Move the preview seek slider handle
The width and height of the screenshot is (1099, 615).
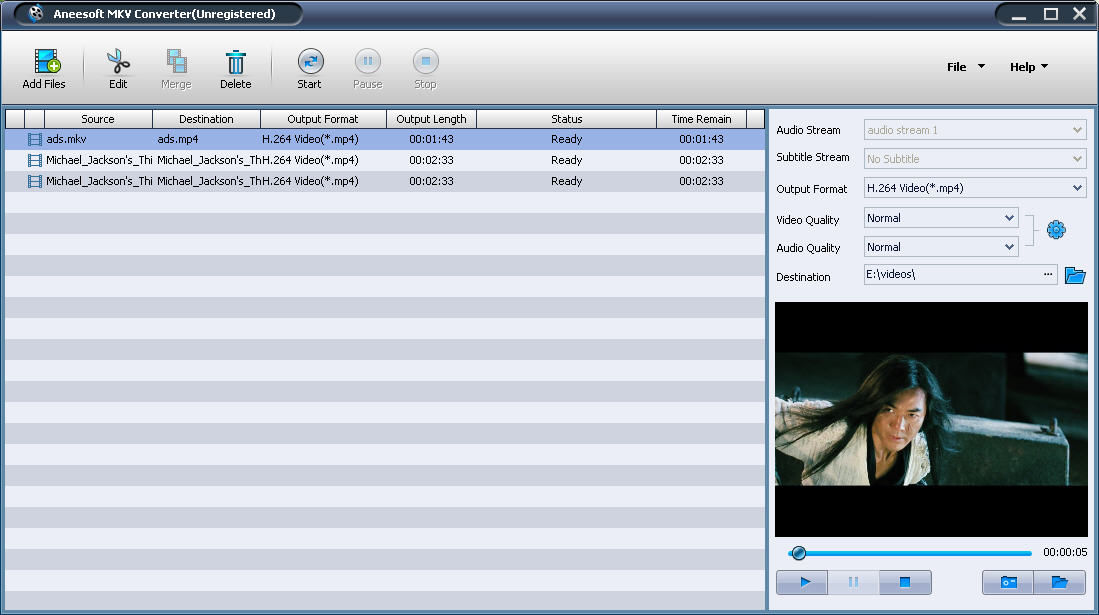798,553
